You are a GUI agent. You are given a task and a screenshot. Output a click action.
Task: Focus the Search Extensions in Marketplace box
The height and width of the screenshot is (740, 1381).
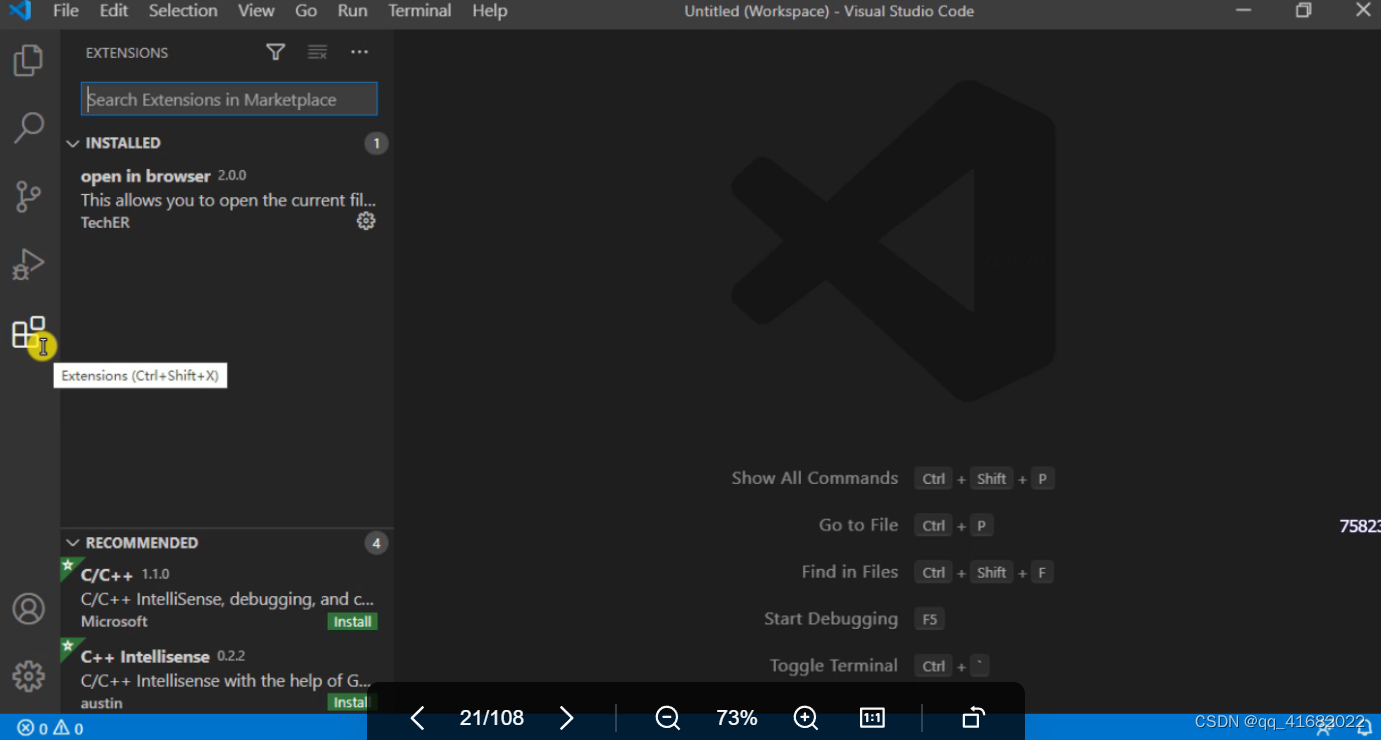pos(229,99)
